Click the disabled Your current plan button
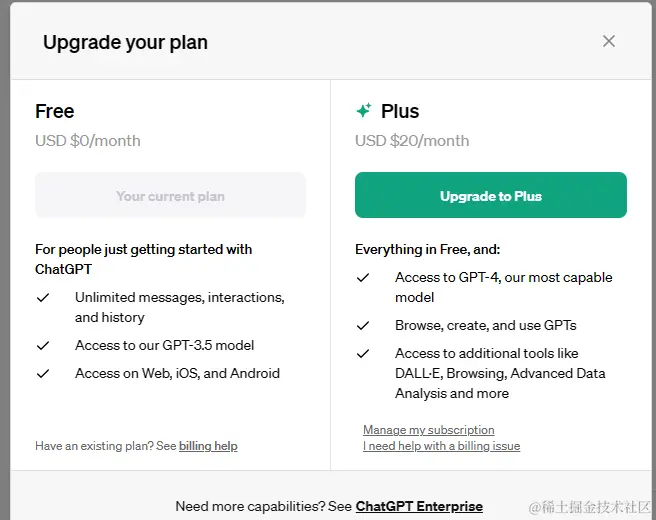The height and width of the screenshot is (520, 656). (170, 195)
